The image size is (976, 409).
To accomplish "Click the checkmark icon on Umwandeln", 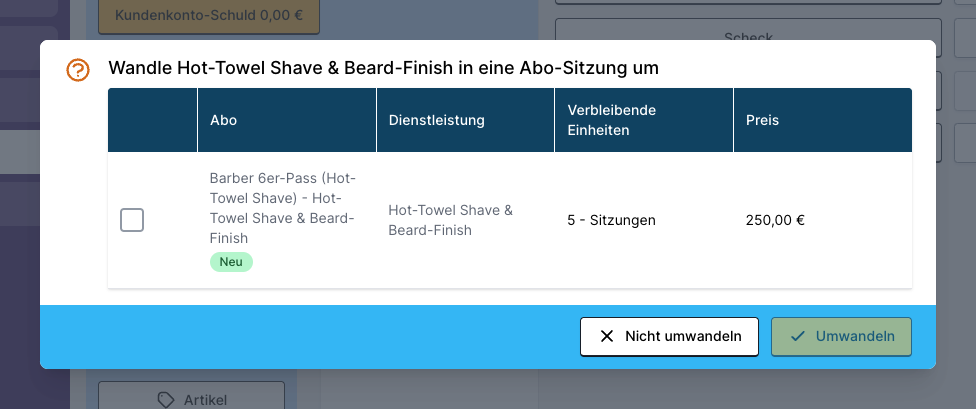I will [x=797, y=337].
